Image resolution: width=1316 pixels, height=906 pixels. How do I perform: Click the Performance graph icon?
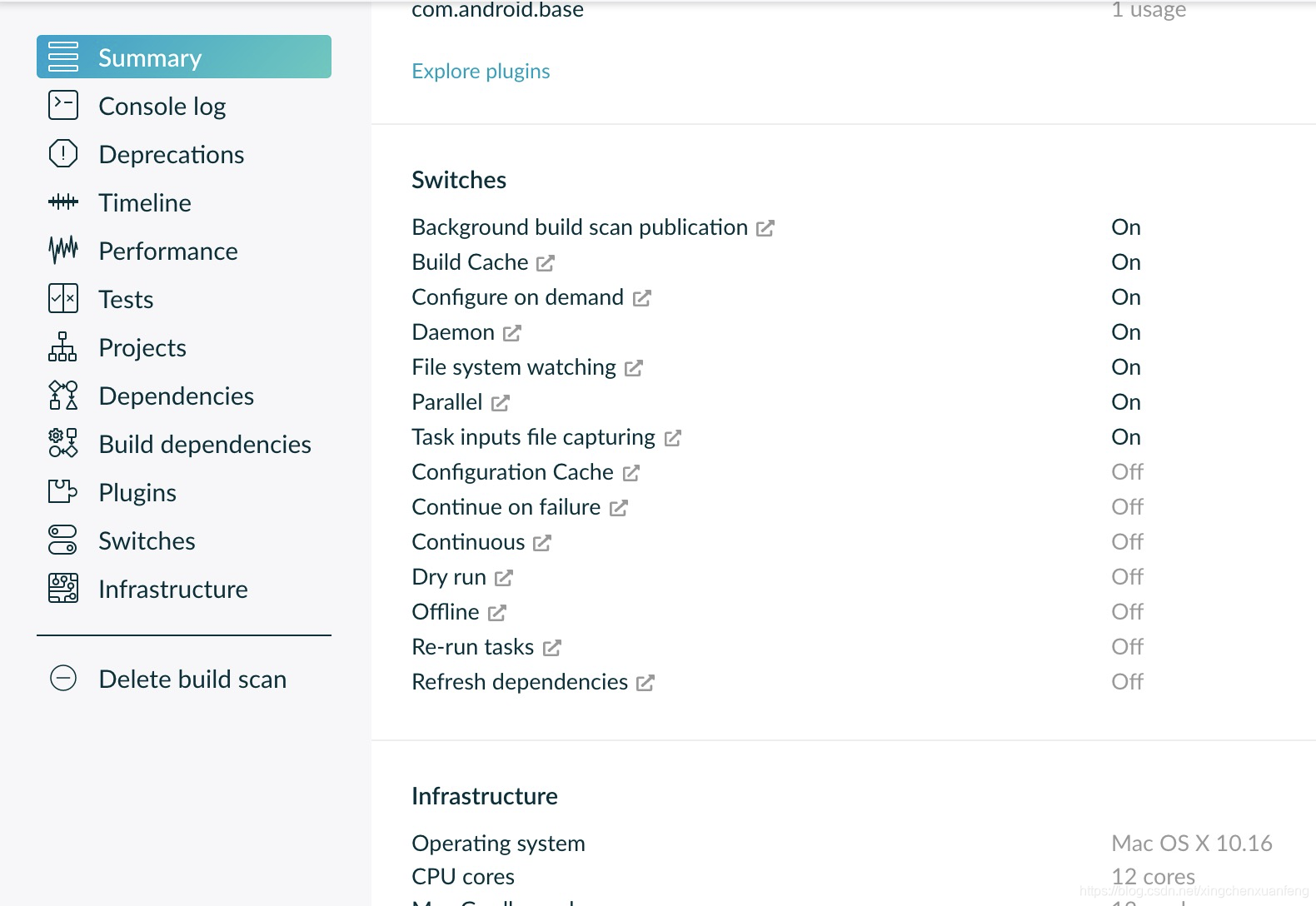pos(63,250)
